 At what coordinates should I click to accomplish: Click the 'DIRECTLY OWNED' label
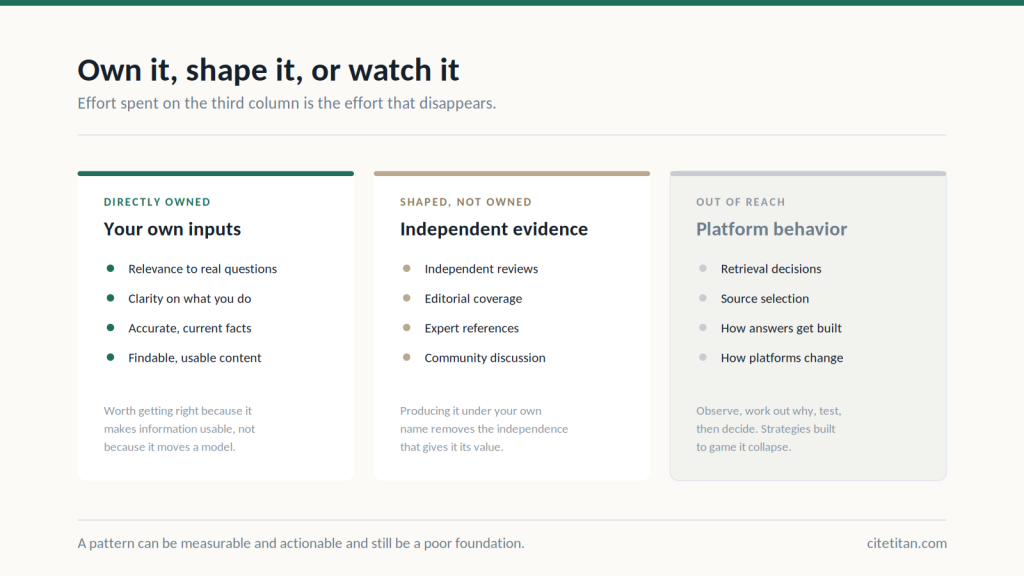click(157, 202)
